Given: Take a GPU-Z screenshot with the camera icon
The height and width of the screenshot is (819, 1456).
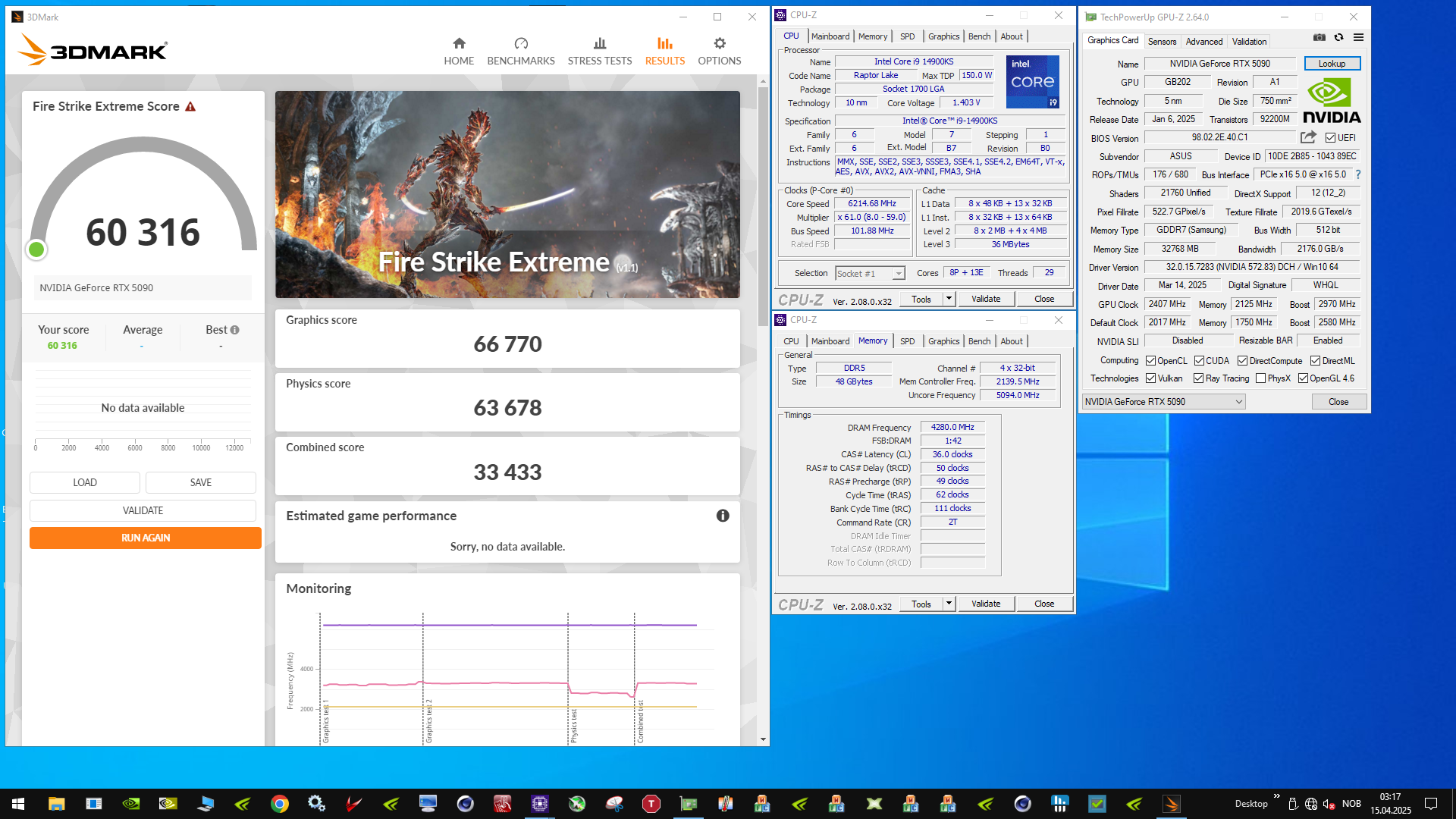Looking at the screenshot, I should [1319, 37].
